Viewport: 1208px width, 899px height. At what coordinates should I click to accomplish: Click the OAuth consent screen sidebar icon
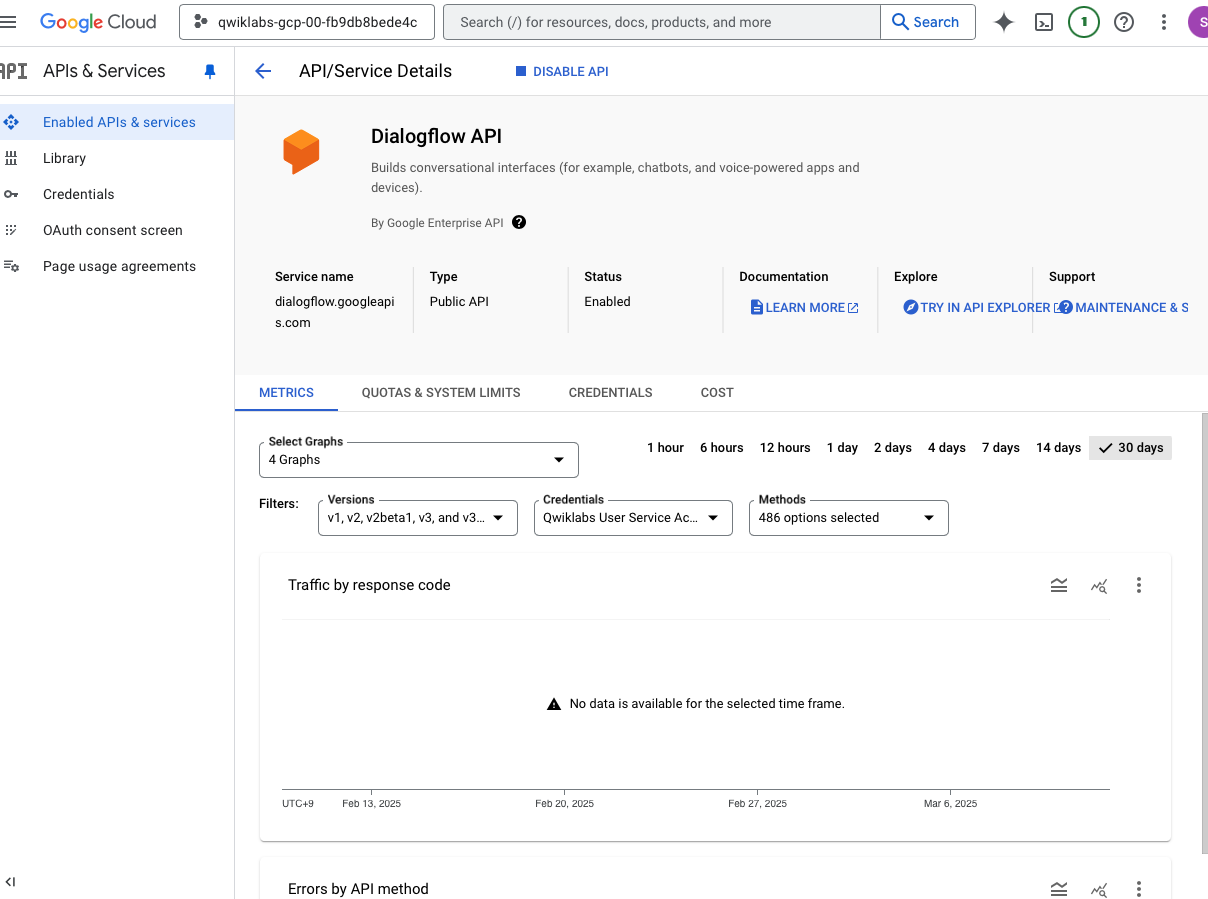tap(11, 230)
